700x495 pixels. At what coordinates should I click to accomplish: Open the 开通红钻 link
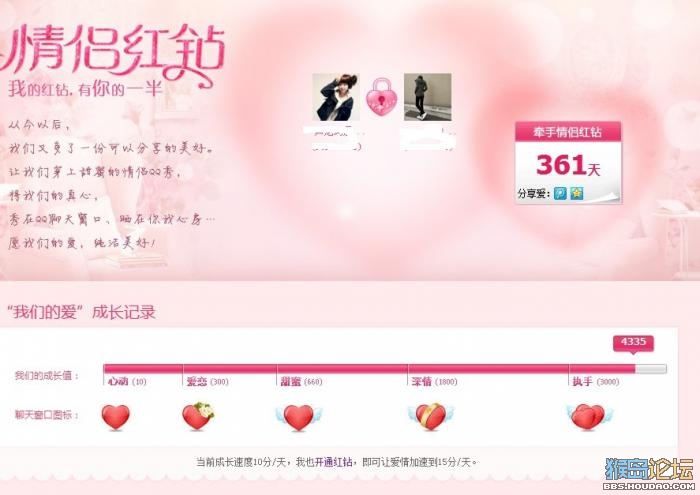[x=333, y=462]
